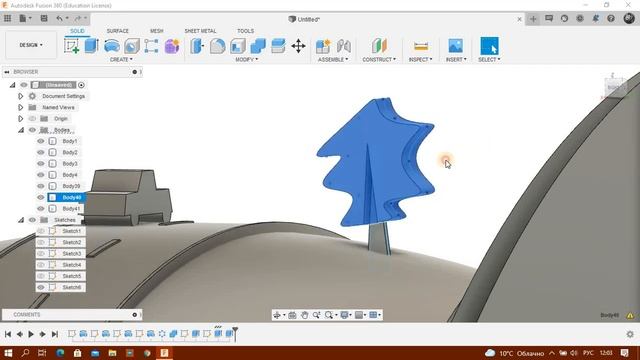Open the Help question mark icon
The height and width of the screenshot is (360, 640).
611,18
